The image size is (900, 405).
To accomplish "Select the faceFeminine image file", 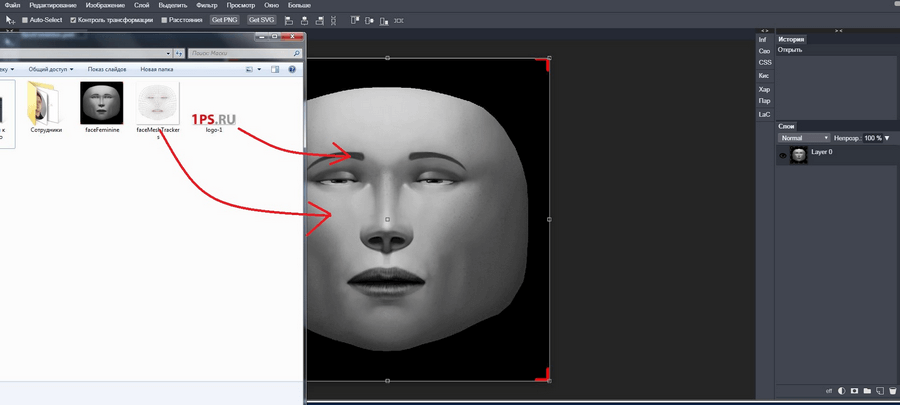I will [101, 107].
